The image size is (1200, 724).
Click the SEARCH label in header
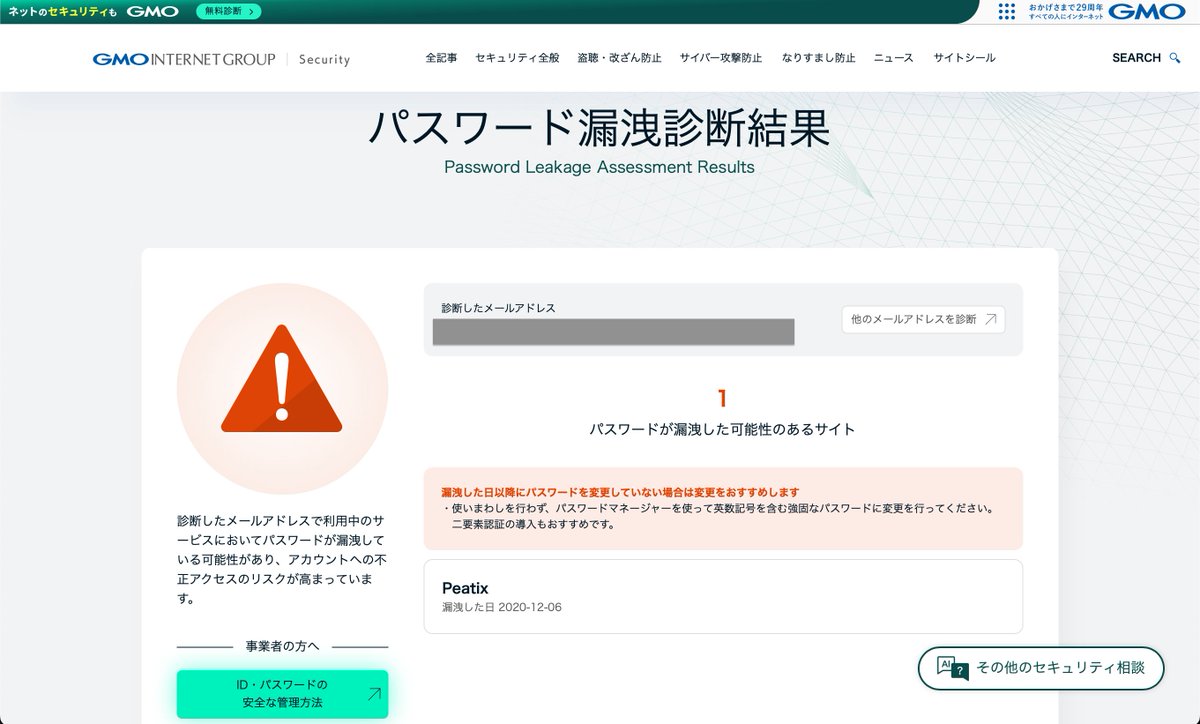coord(1136,58)
